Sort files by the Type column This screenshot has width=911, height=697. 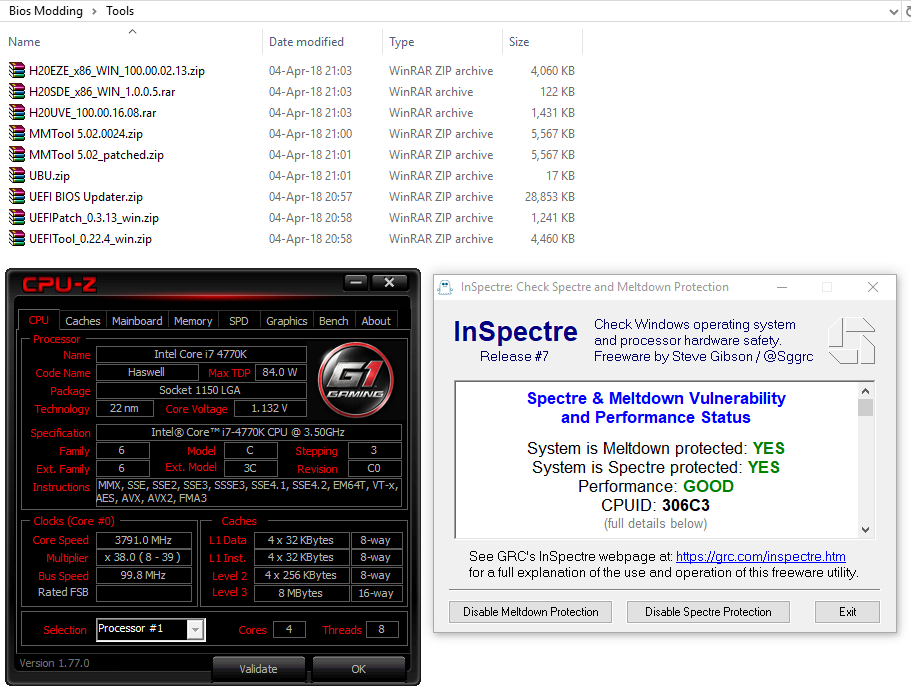(442, 42)
